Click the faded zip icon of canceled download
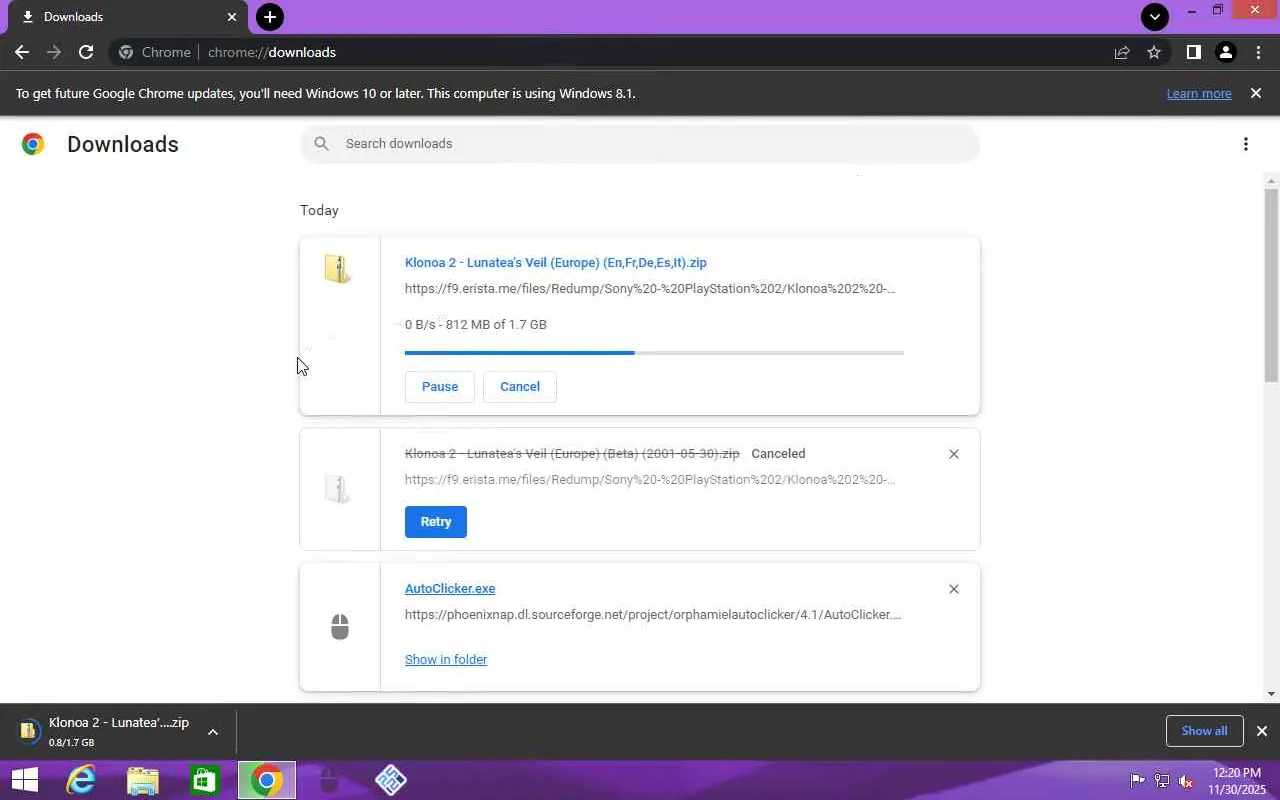The image size is (1280, 800). point(338,489)
